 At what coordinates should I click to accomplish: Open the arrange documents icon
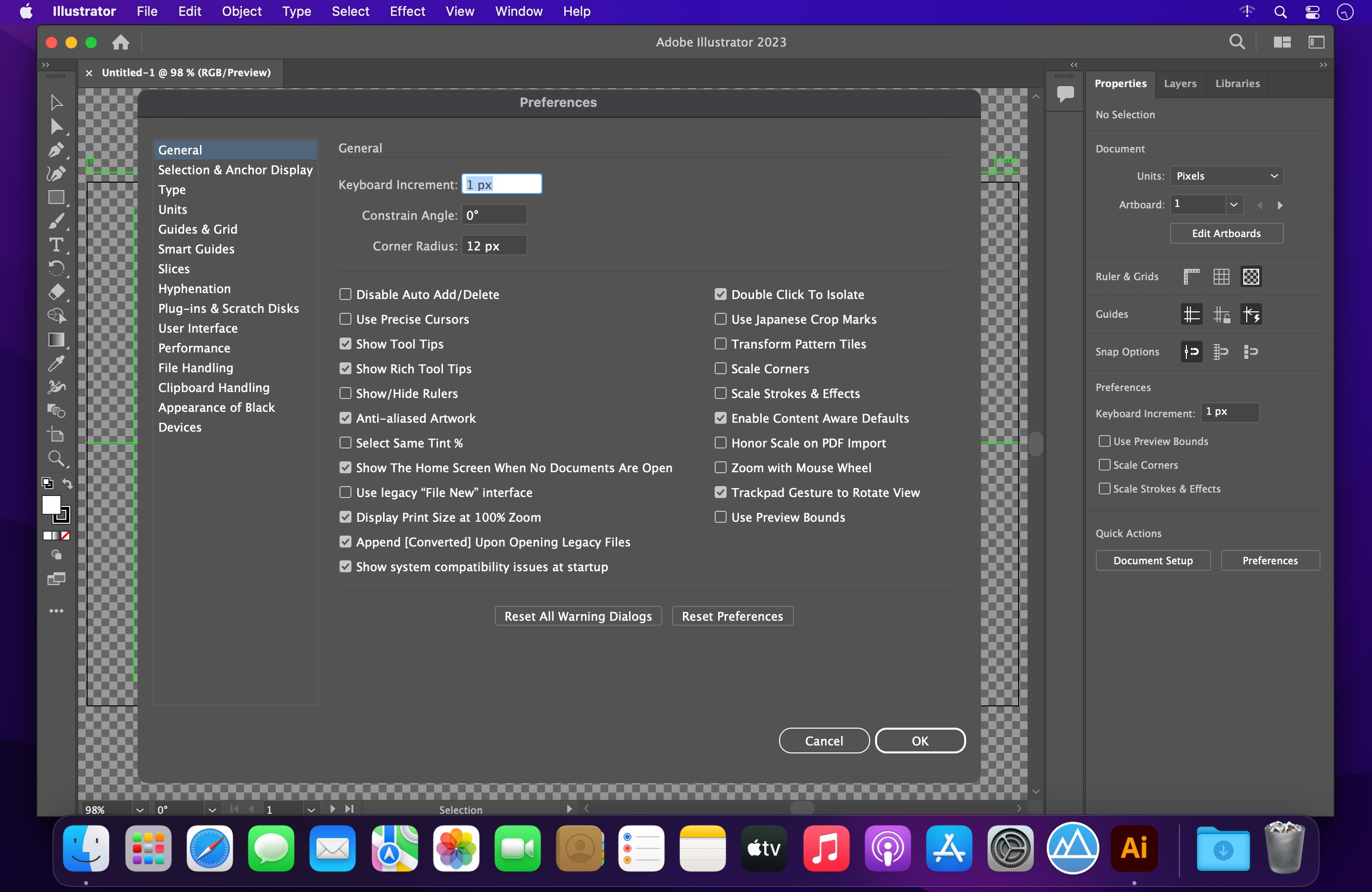1281,42
